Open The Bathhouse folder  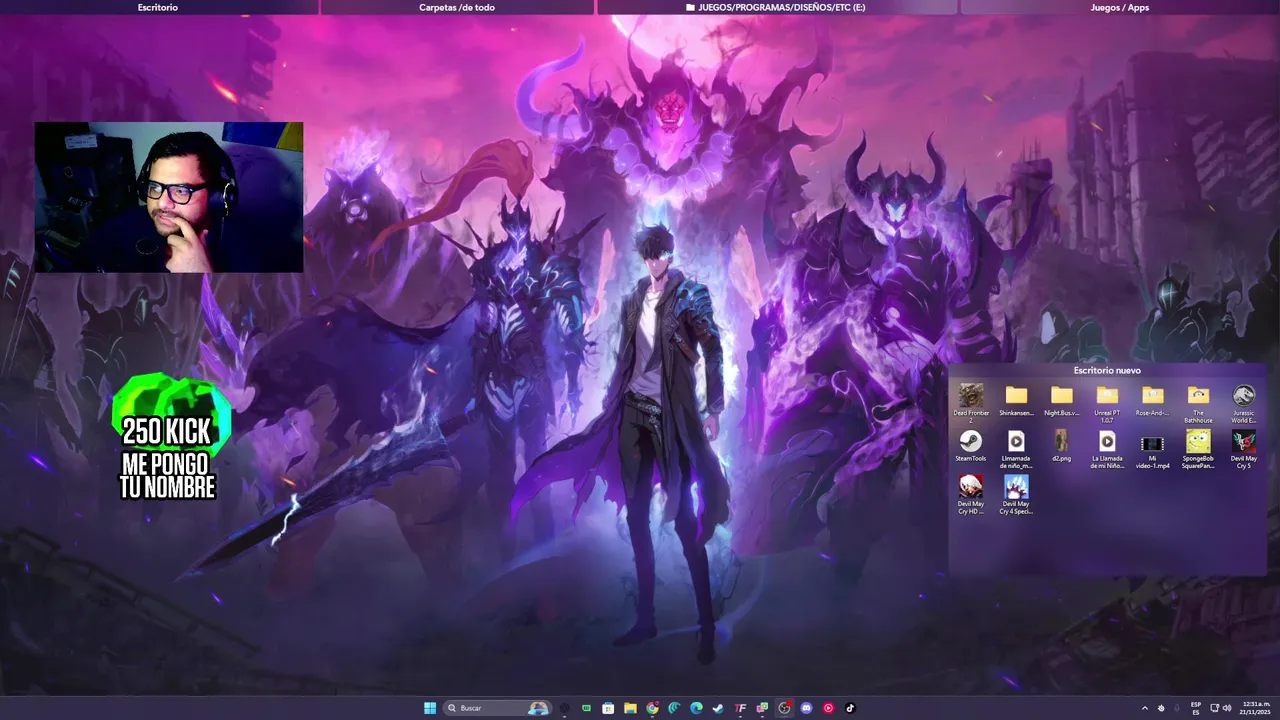point(1198,402)
